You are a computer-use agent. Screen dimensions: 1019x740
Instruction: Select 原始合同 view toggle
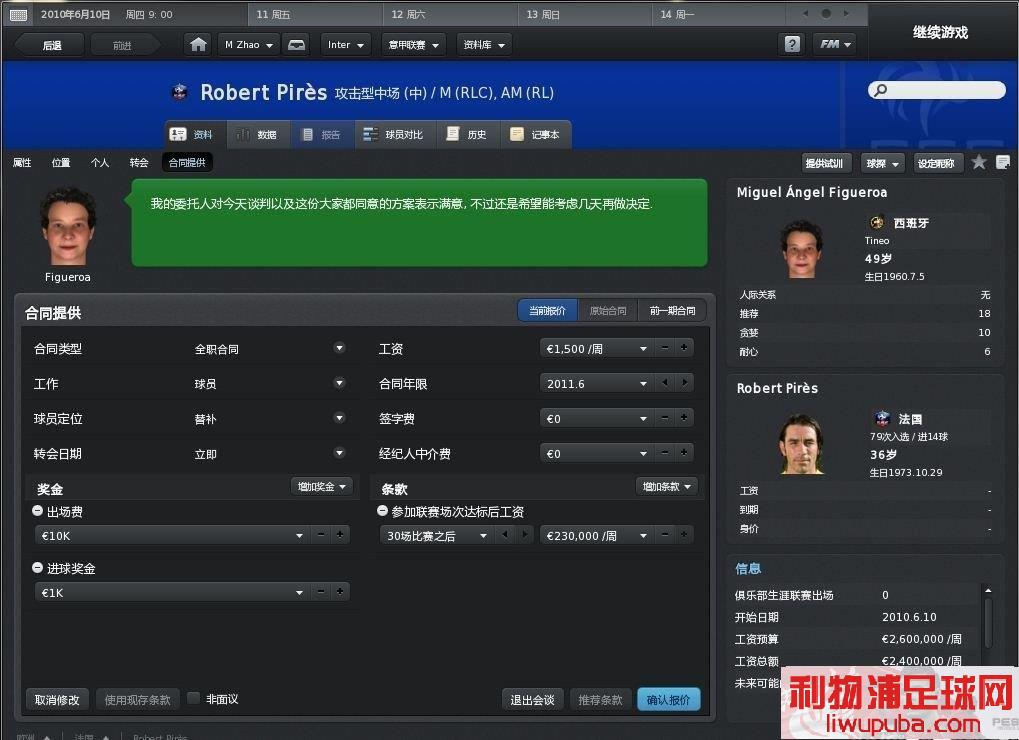pos(608,311)
